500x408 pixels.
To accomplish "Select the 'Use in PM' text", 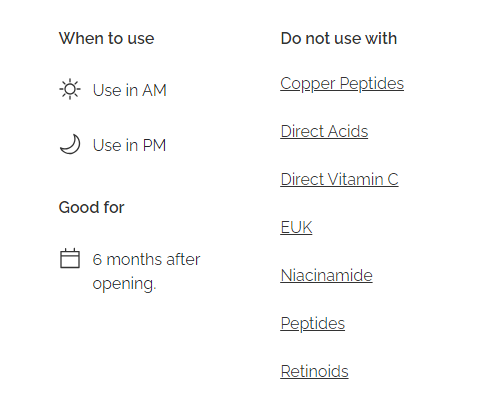I will (129, 145).
